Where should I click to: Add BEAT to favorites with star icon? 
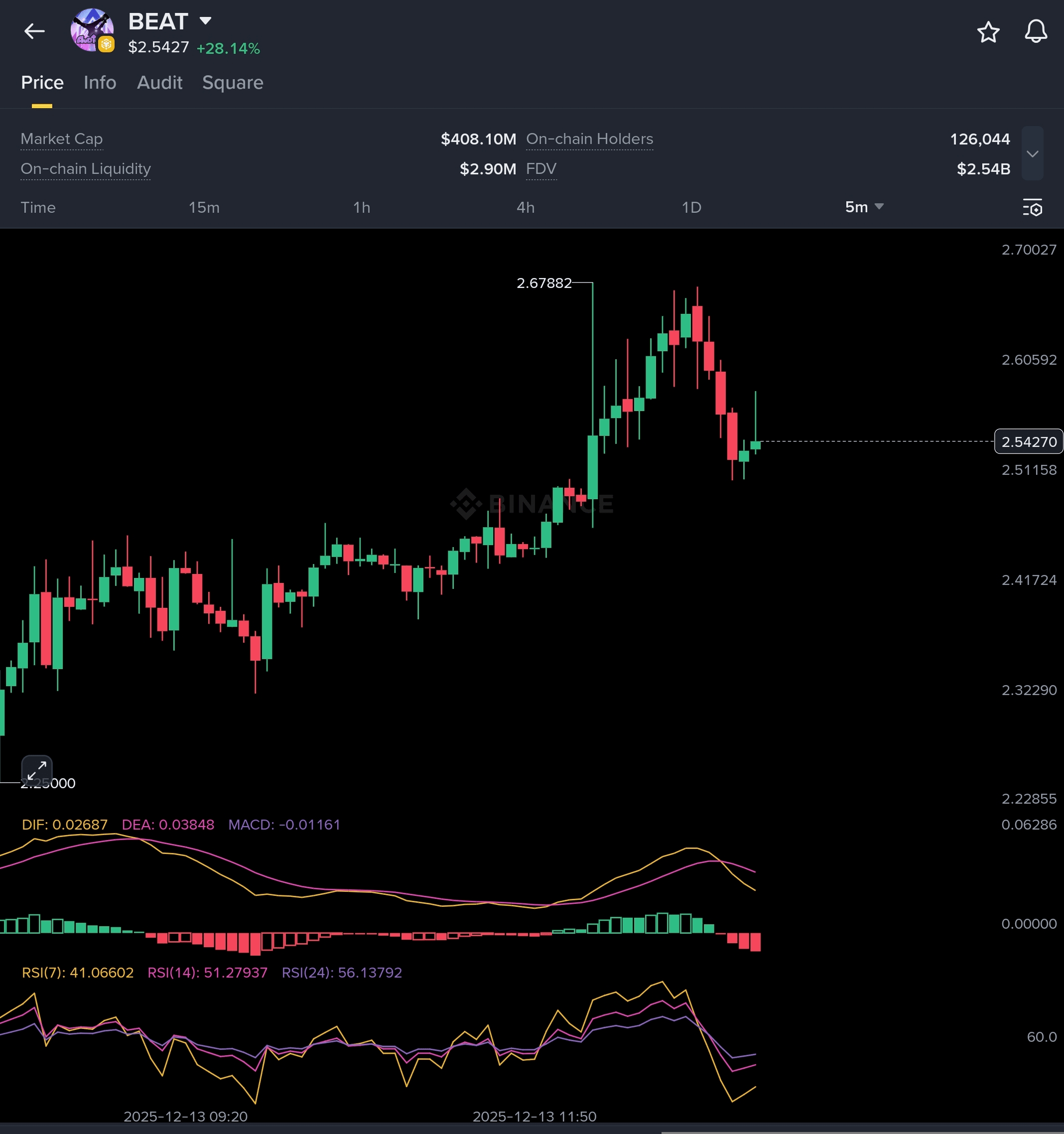[988, 32]
